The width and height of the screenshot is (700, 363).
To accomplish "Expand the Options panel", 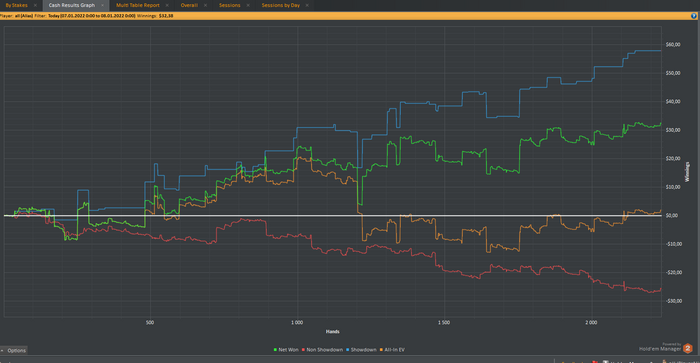I will (x=14, y=350).
